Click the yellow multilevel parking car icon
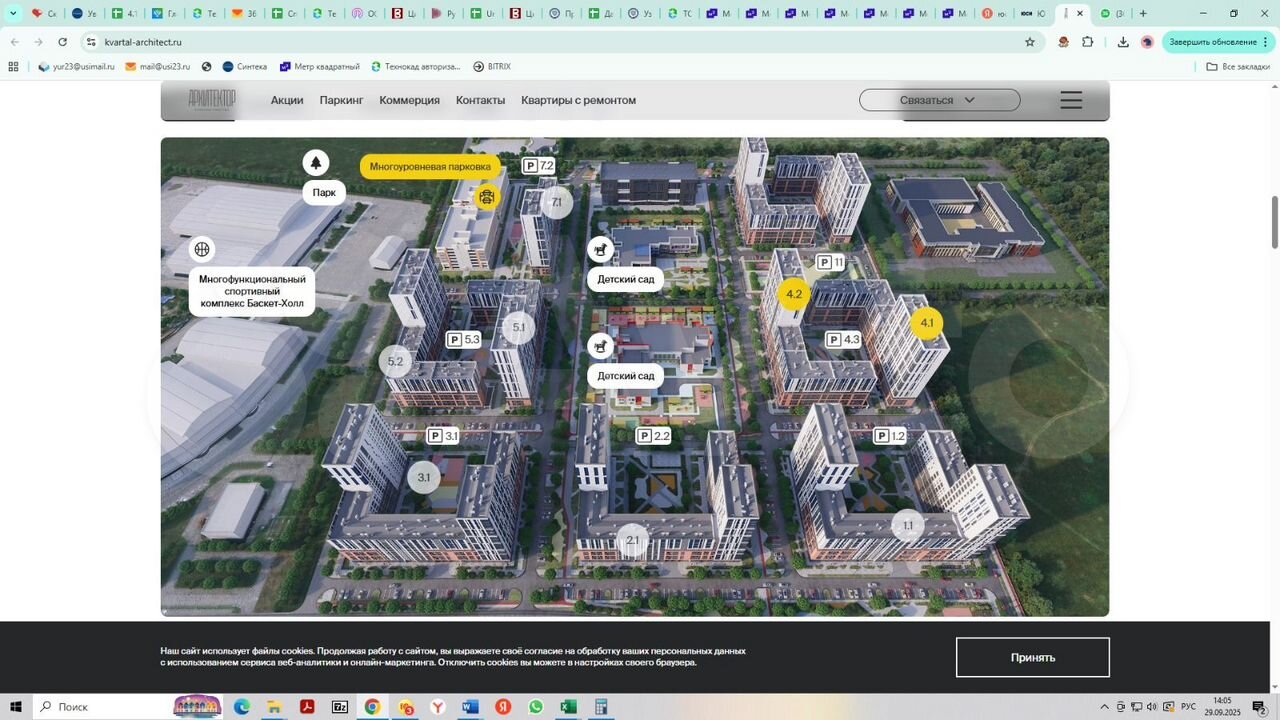This screenshot has width=1280, height=720. 487,197
